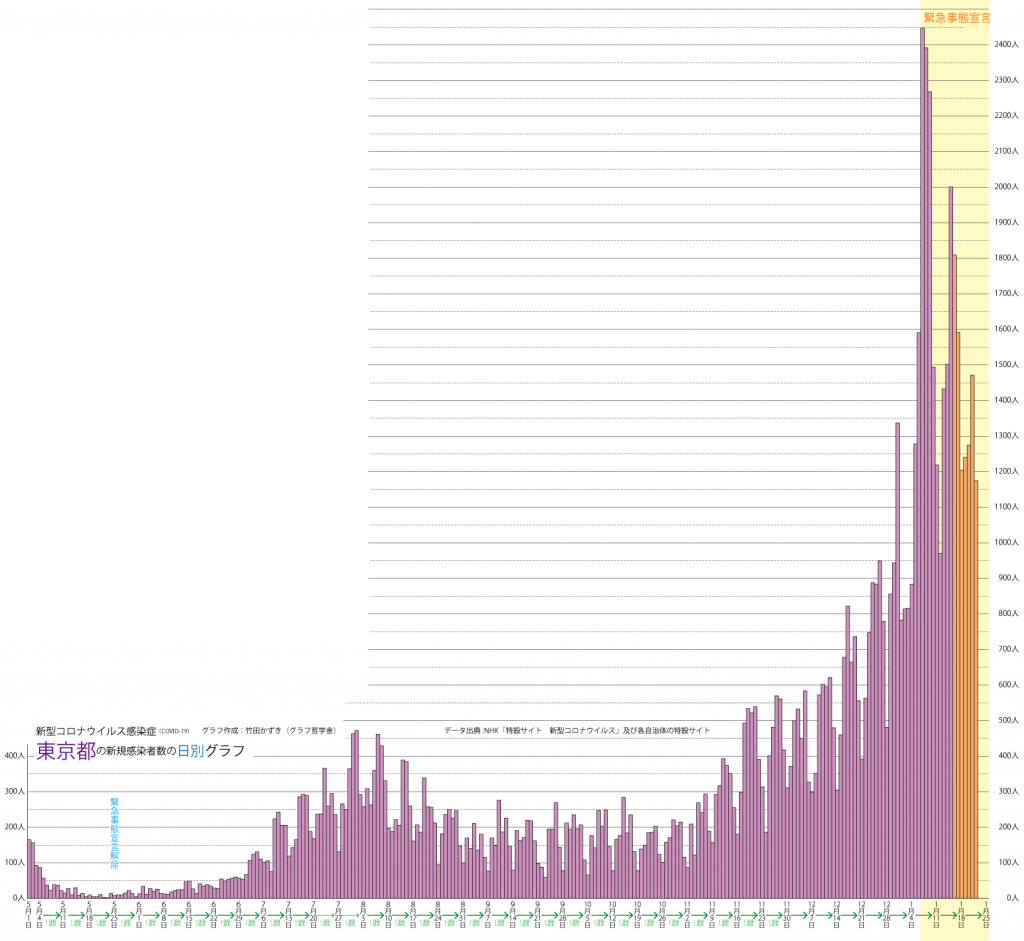Click the 400人 label on left axis
Viewport: 1024px width, 941px height.
(14, 756)
